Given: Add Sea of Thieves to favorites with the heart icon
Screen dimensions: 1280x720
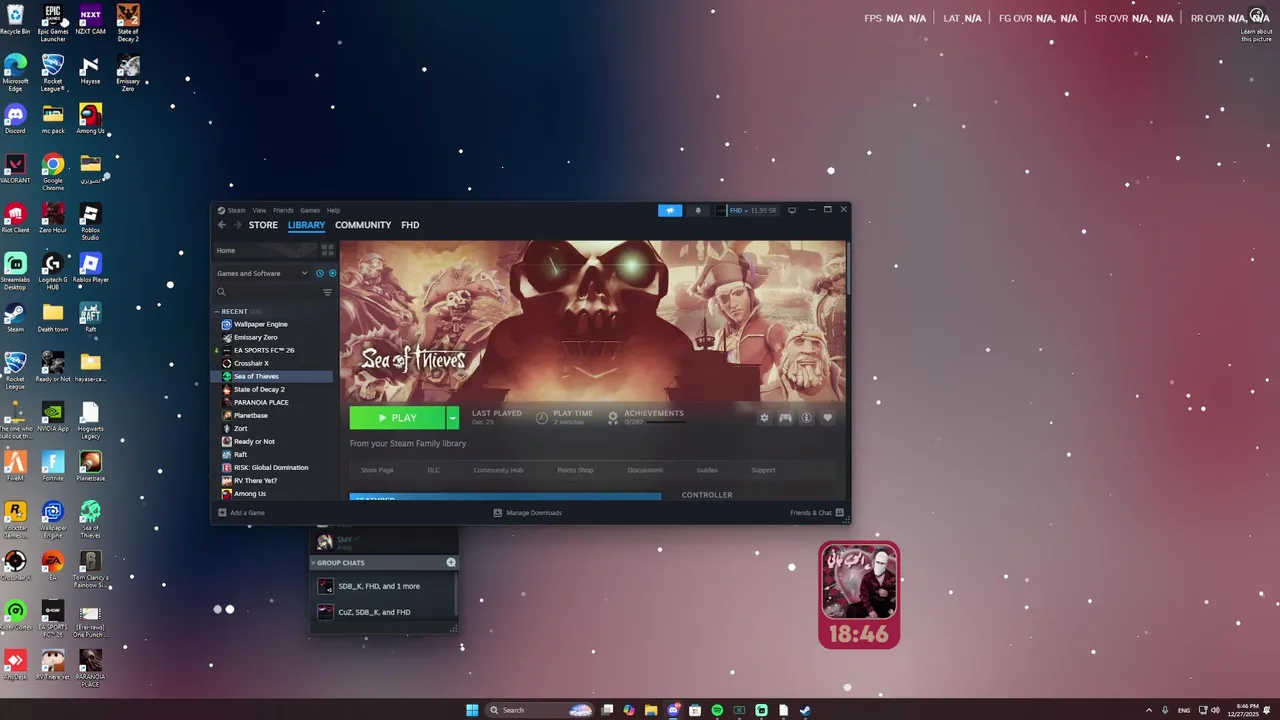Looking at the screenshot, I should tap(827, 418).
